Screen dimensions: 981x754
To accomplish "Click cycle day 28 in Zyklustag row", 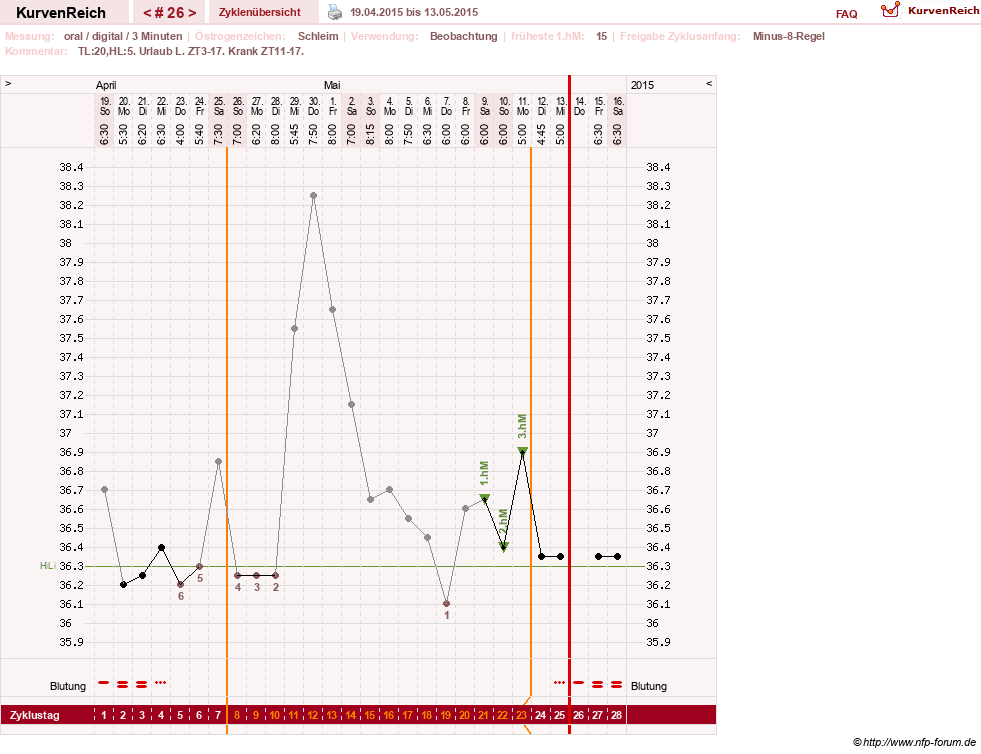I will (x=617, y=715).
